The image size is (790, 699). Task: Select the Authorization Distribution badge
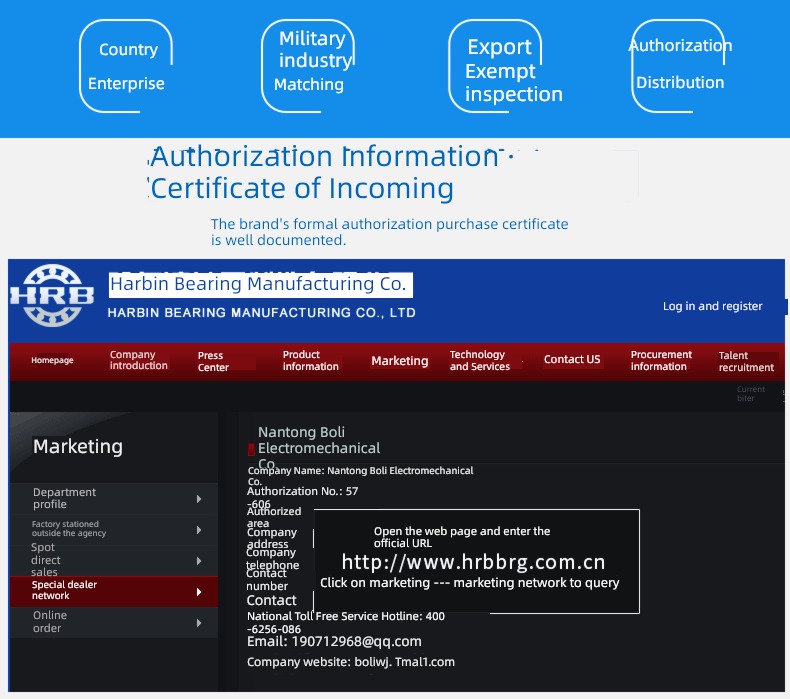pos(679,66)
